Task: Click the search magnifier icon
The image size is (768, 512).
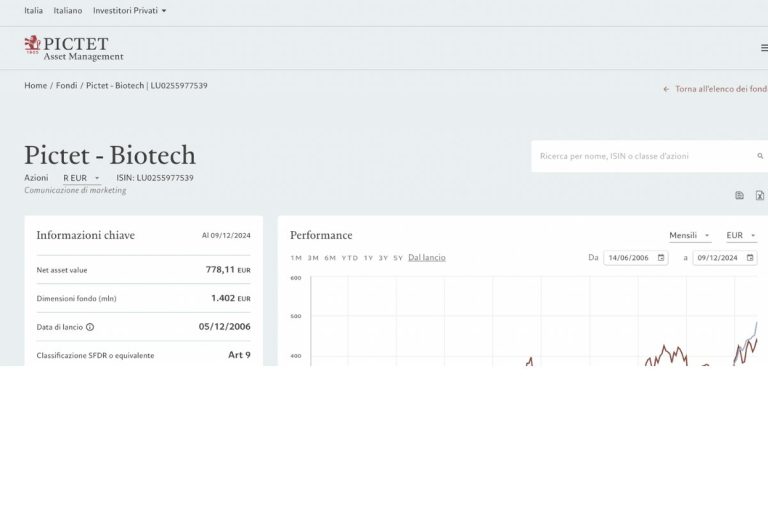Action: pyautogui.click(x=760, y=156)
